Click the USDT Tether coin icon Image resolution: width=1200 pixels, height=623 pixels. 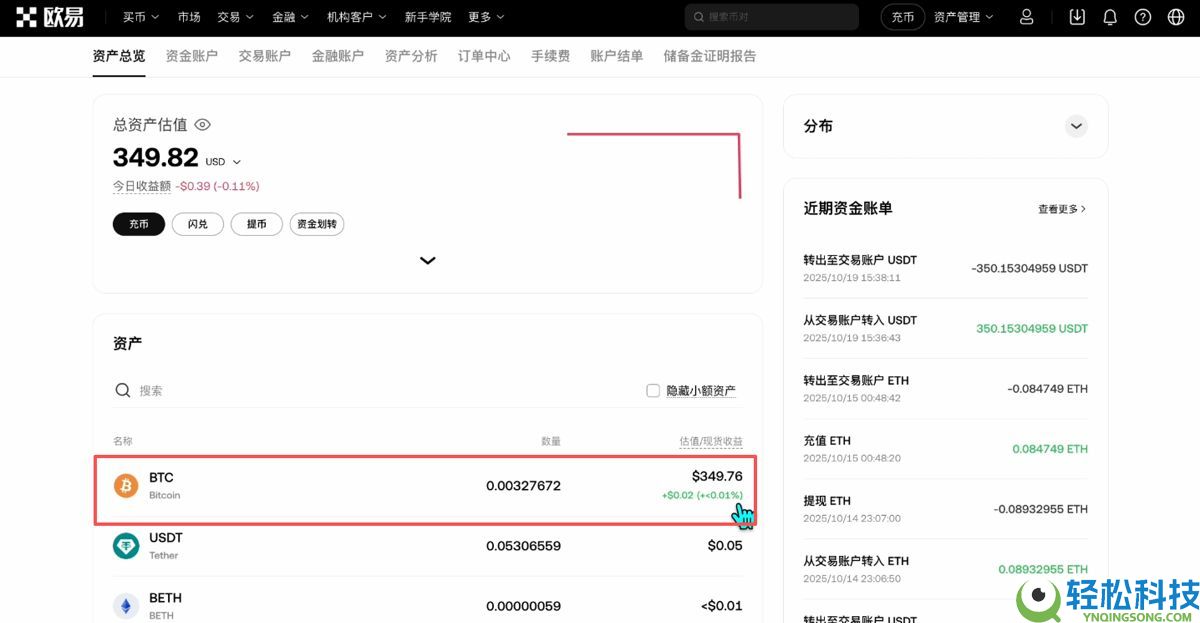(x=125, y=546)
